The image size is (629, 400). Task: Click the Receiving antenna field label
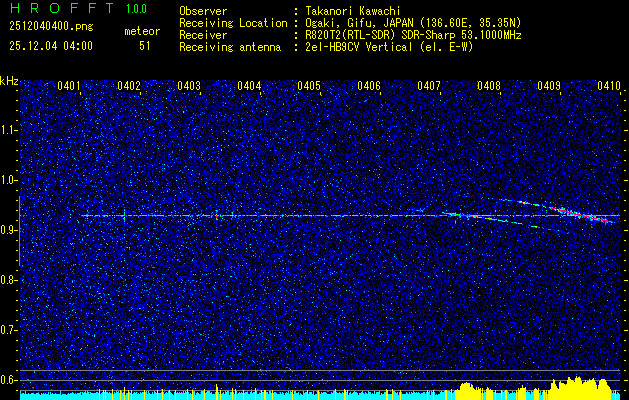pos(230,47)
